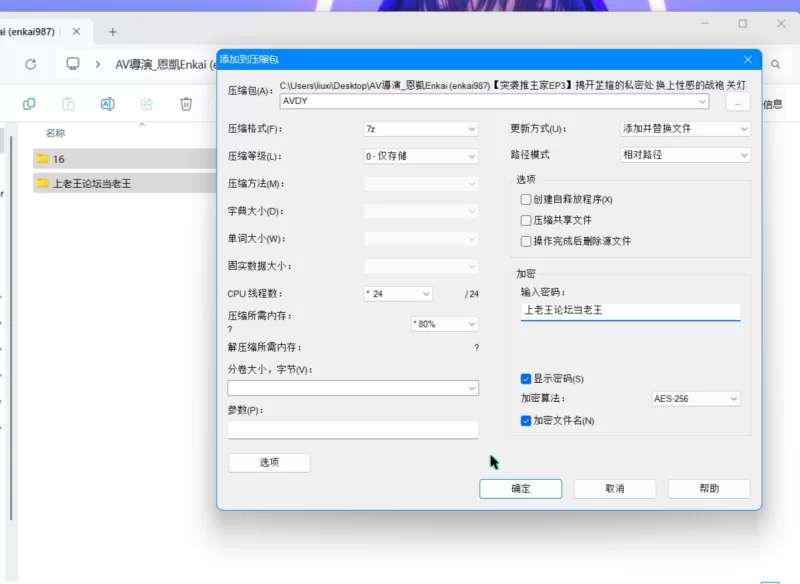Close the enkai987 Explorer tab
Screen dimensions: 800x584
click(x=76, y=32)
